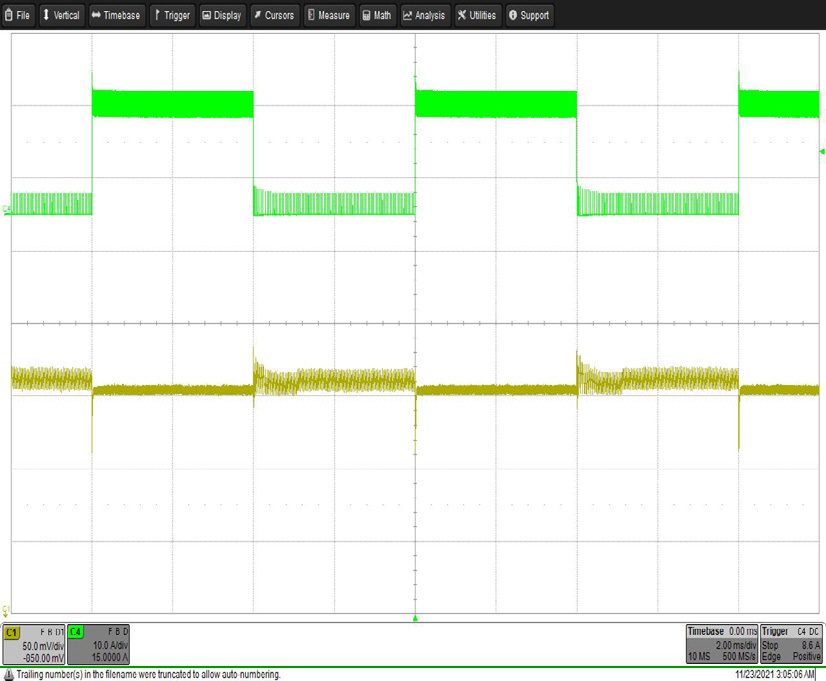Open the Measure menu
Screen dimensions: 826x681
click(329, 15)
